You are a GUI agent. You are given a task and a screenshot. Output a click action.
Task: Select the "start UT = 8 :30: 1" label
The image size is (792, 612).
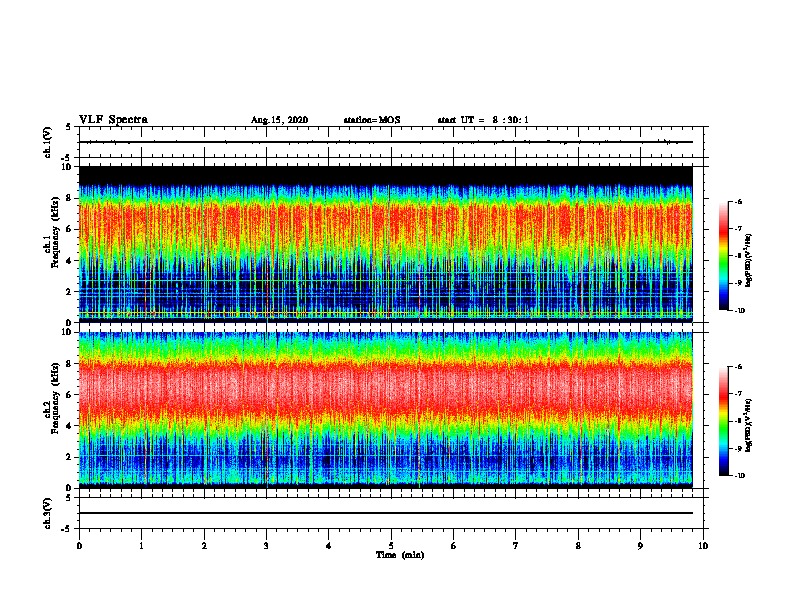click(483, 120)
